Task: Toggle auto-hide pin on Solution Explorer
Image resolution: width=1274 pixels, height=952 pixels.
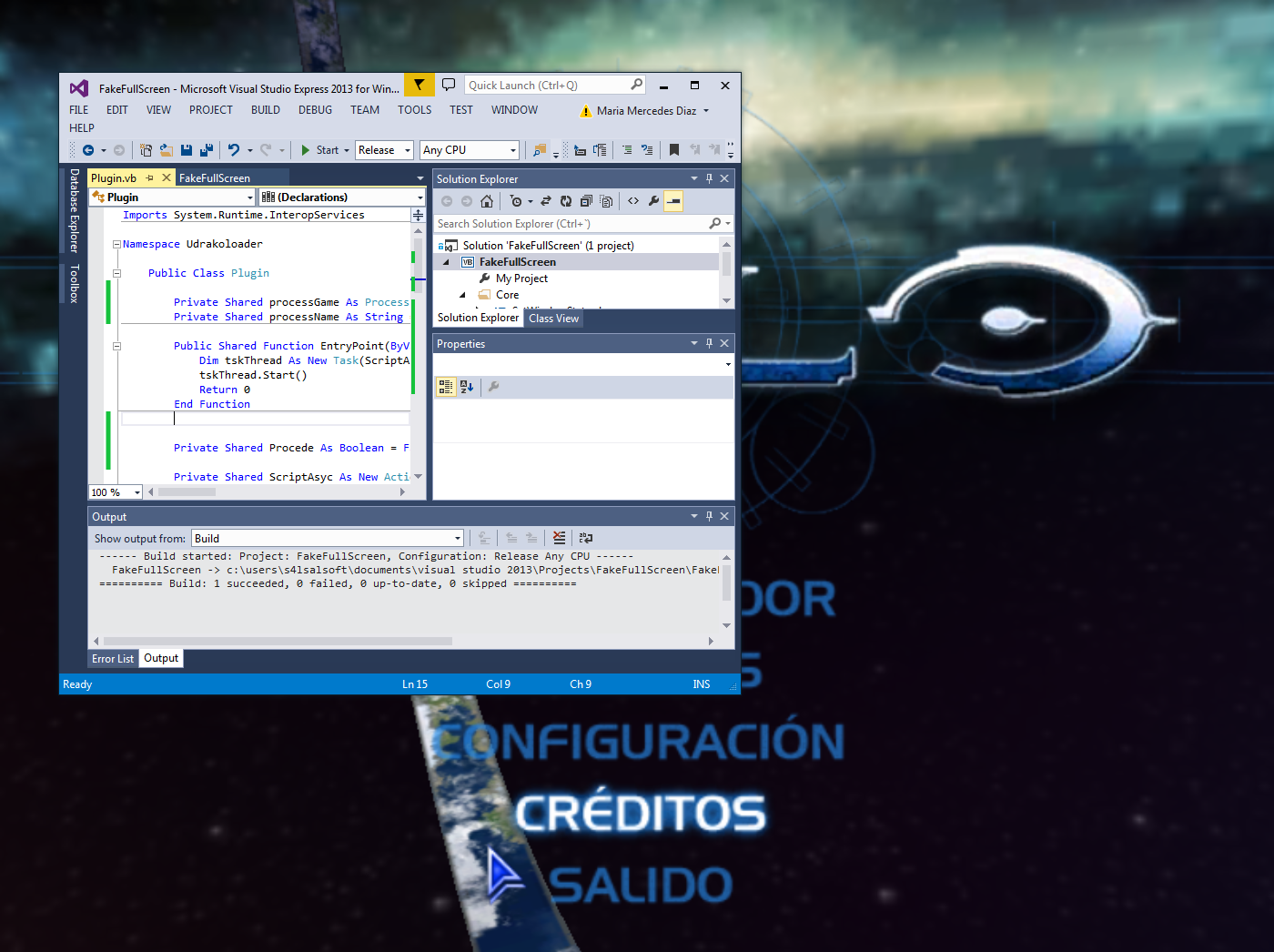Action: tap(709, 178)
